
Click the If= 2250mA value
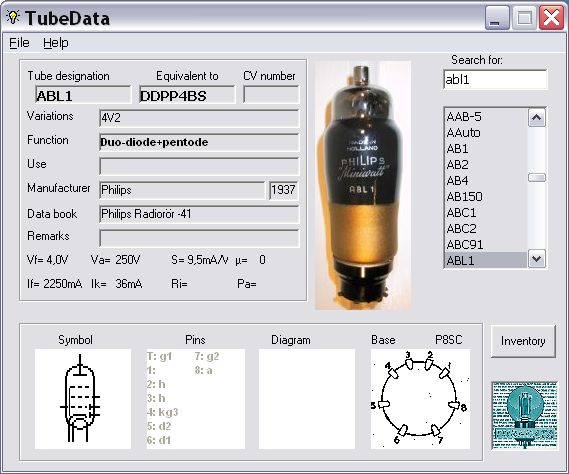click(x=54, y=283)
